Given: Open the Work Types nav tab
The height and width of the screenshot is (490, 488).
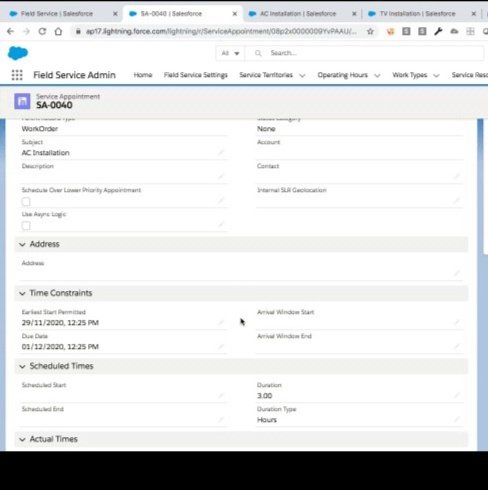Looking at the screenshot, I should point(410,75).
